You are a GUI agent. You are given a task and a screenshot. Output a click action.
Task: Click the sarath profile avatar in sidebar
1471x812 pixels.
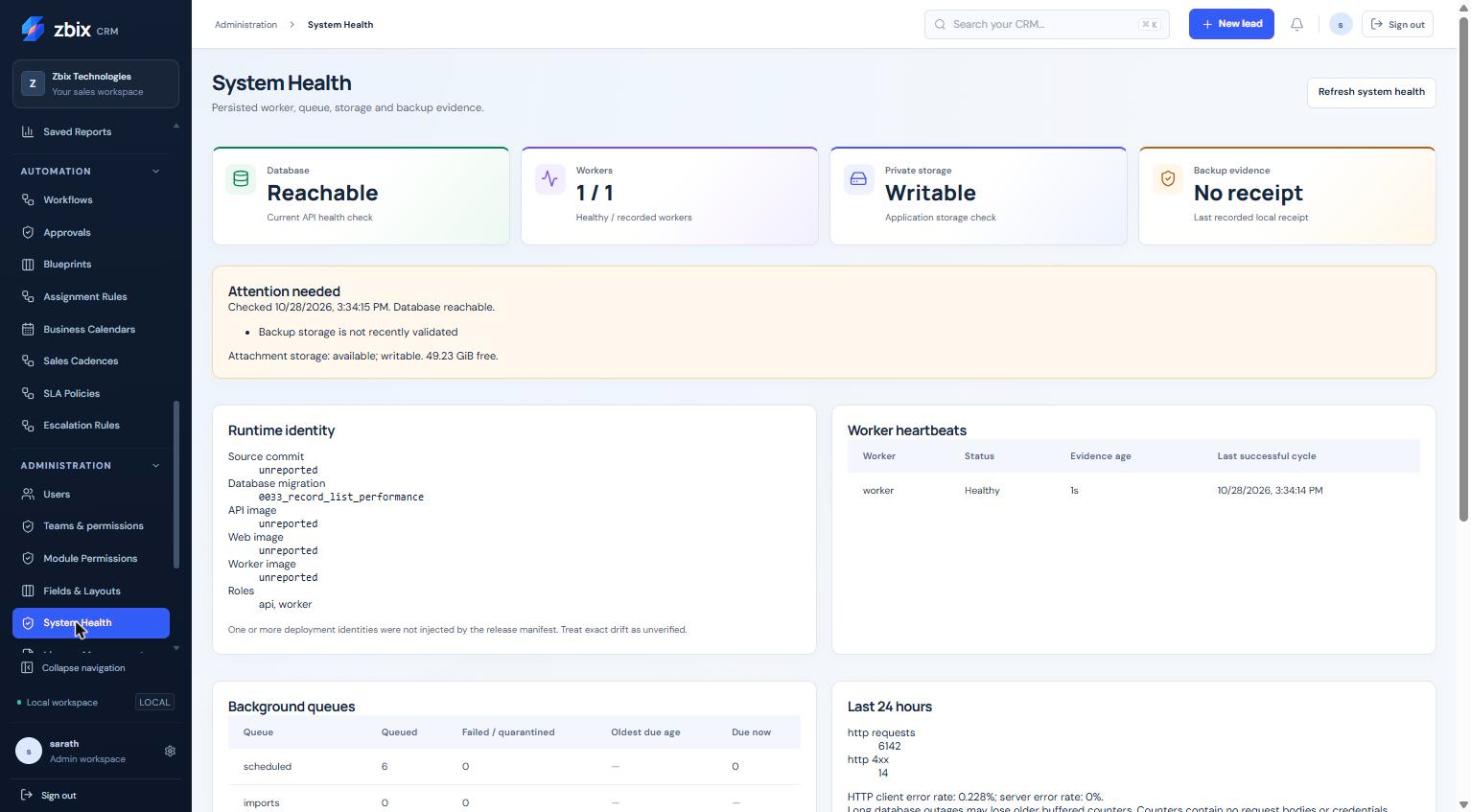(28, 751)
